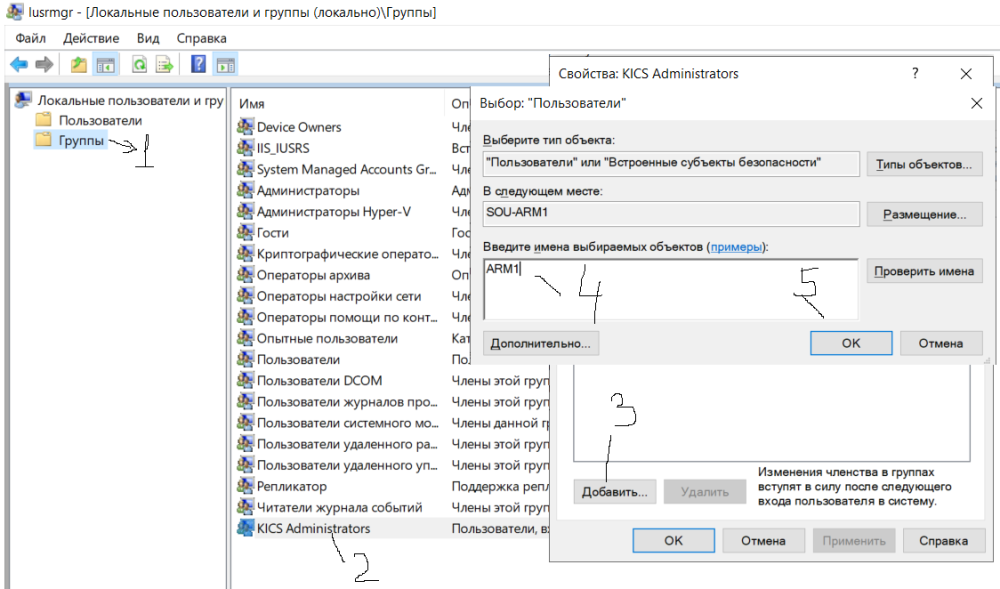Toggle the Show/Hide console tree icon
This screenshot has height=589, width=1000.
106,64
